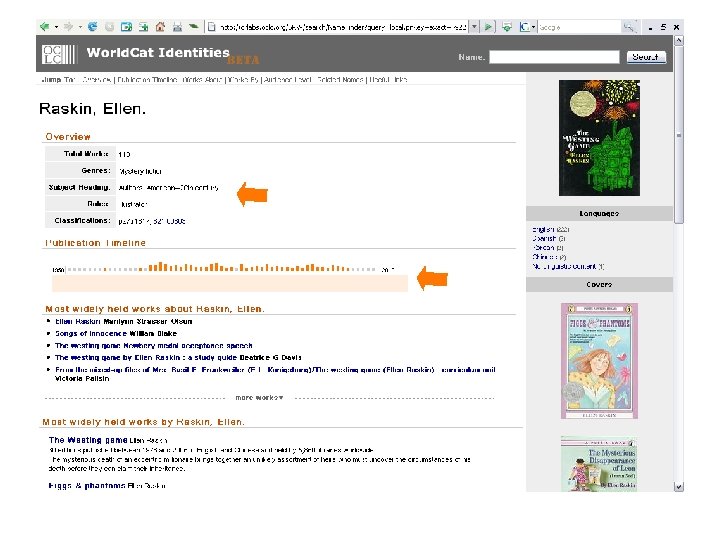The image size is (720, 540).
Task: Click the WorldCat Identities title
Action: [x=158, y=53]
